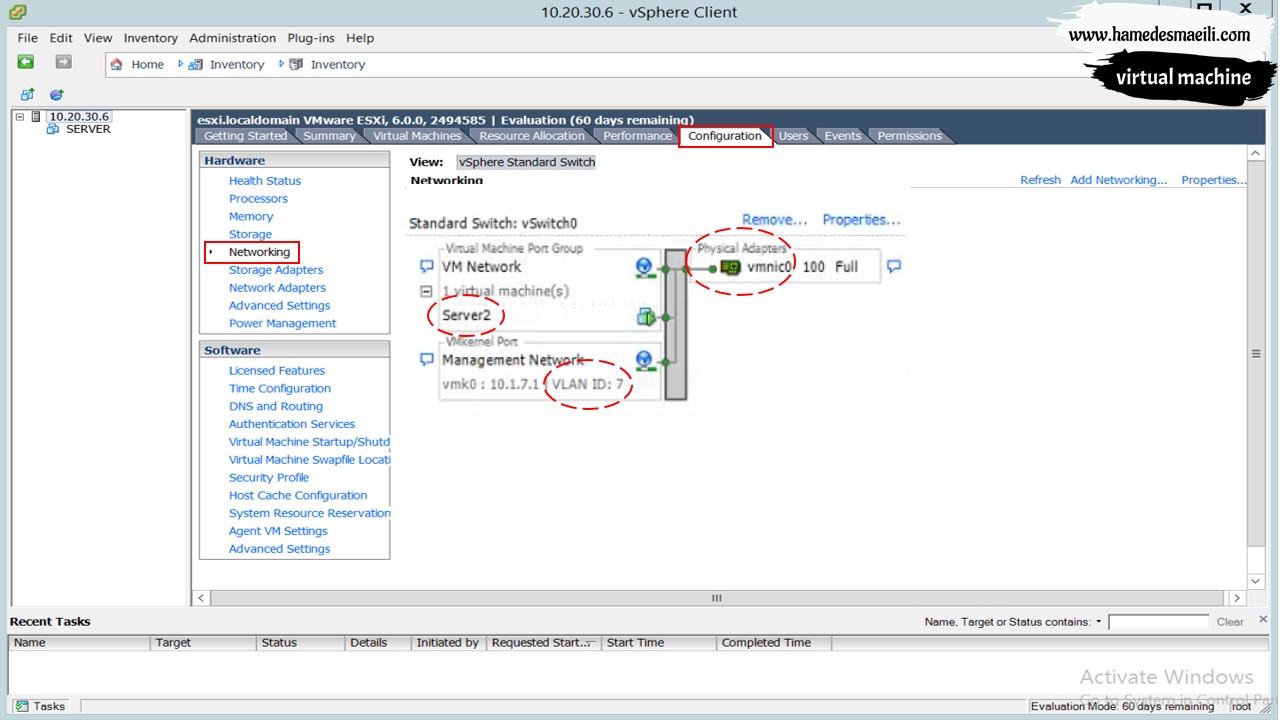
Task: Click the vmnic0 network adapter icon
Action: pyautogui.click(x=731, y=267)
